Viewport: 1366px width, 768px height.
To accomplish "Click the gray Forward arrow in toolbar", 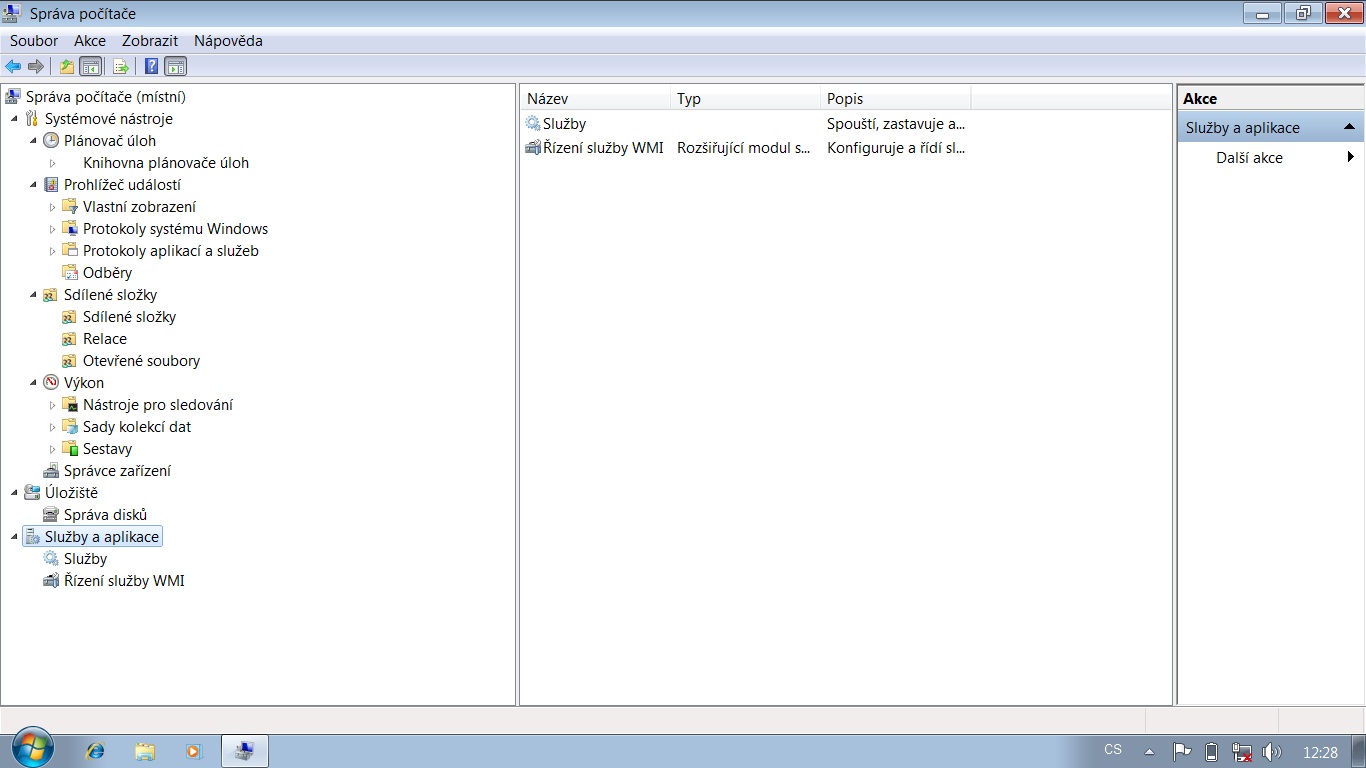I will [36, 67].
